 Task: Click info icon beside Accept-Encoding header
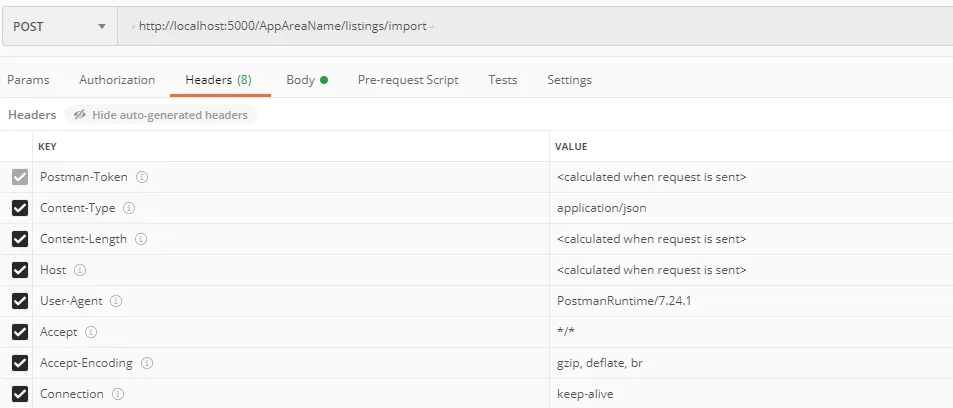coord(147,363)
